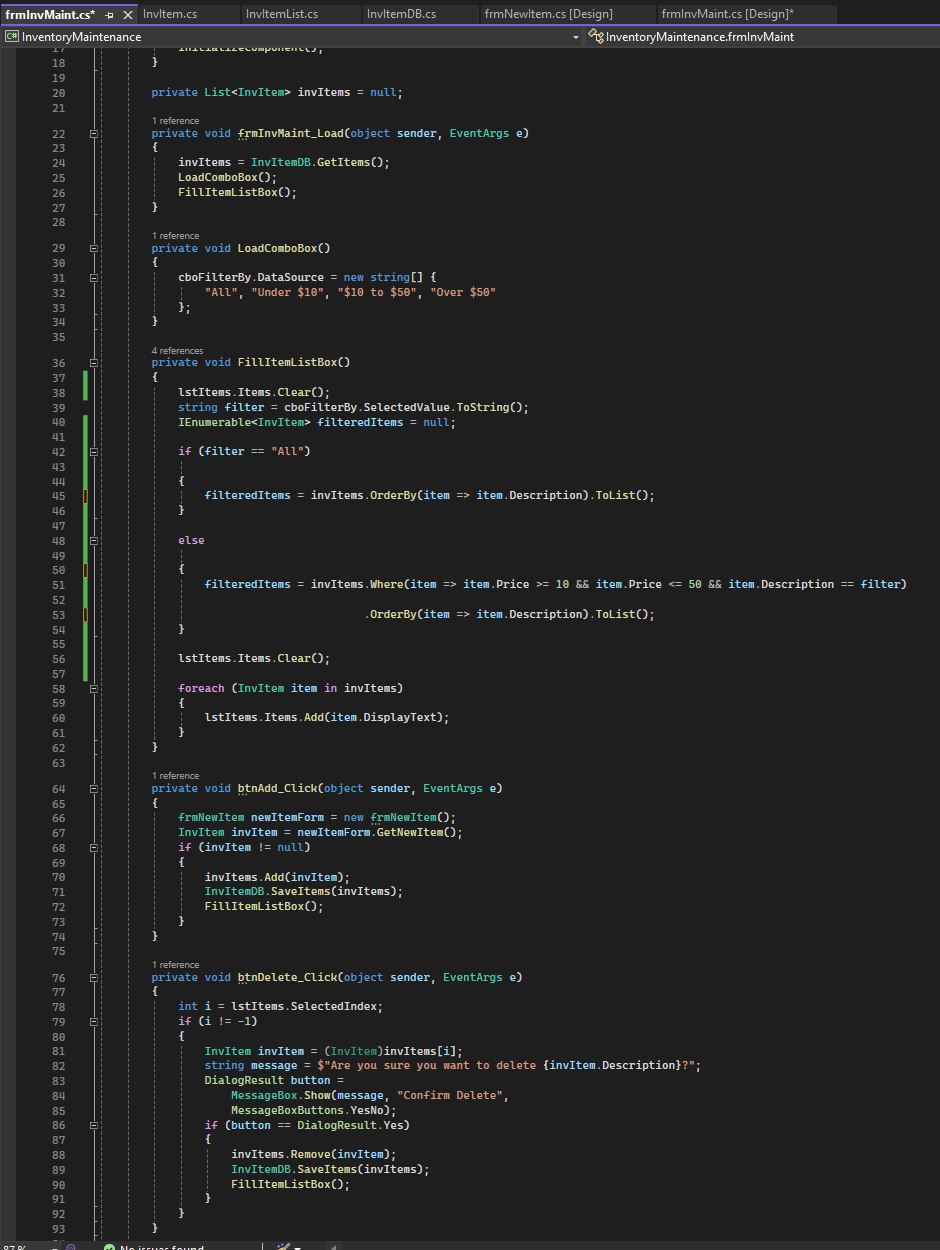Screen dimensions: 940x1250
Task: Click the green modified-lines bar beside line 38
Action: tap(84, 392)
